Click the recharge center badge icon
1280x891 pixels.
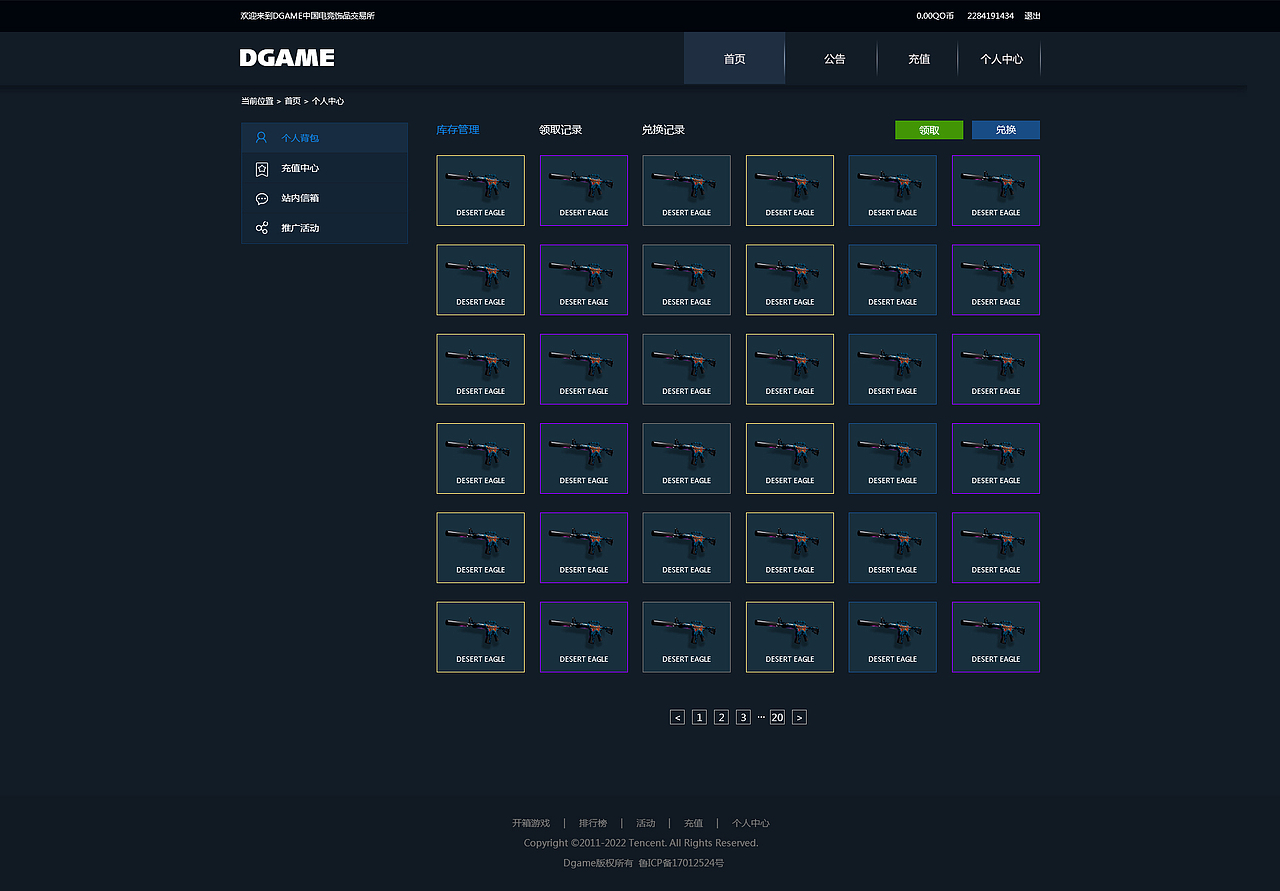tap(261, 168)
